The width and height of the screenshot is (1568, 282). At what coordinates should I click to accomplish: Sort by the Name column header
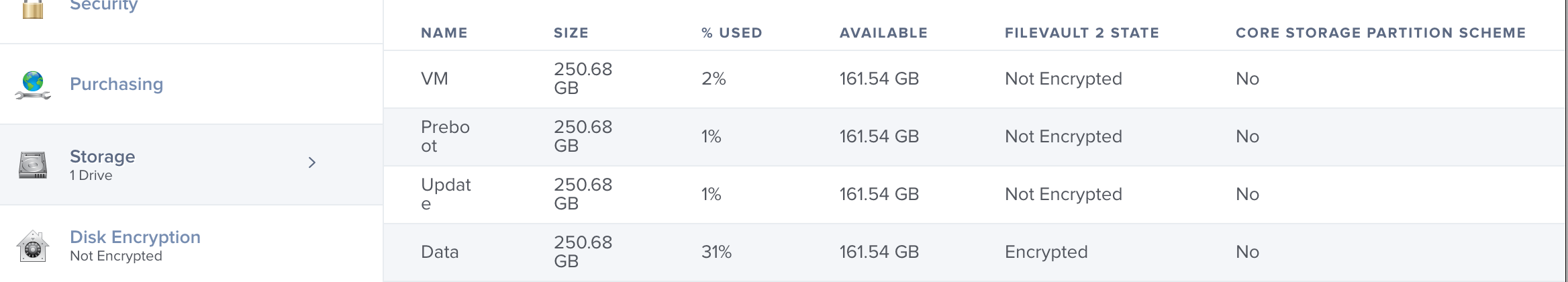point(444,33)
